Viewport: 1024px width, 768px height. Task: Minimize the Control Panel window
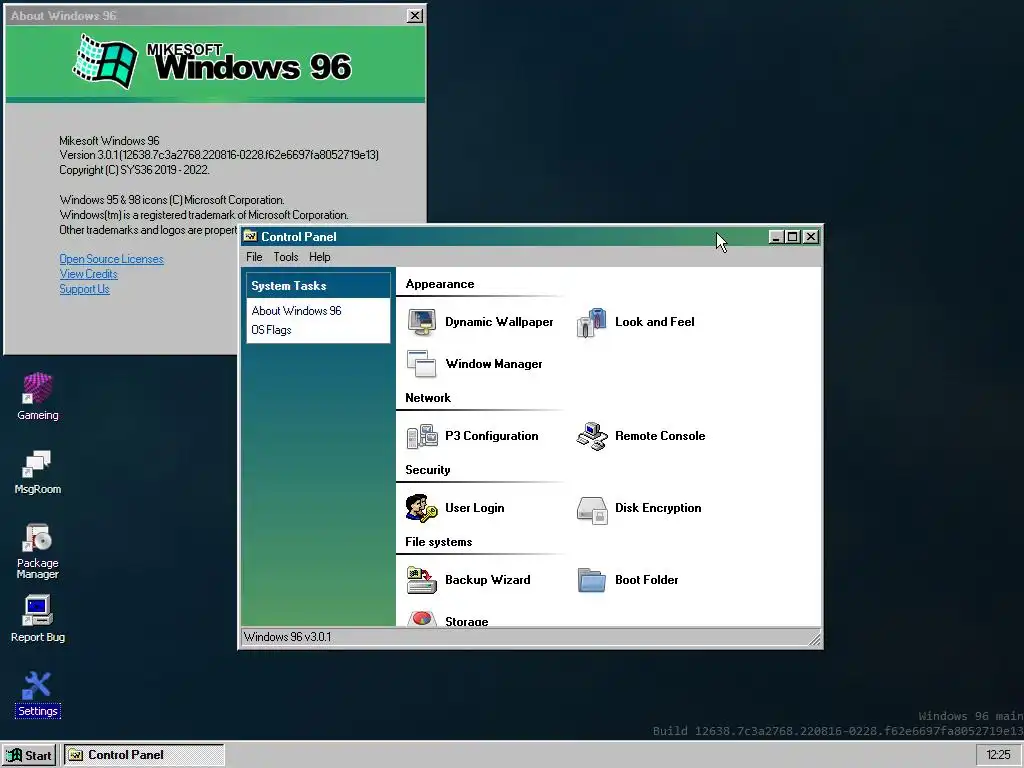coord(776,237)
